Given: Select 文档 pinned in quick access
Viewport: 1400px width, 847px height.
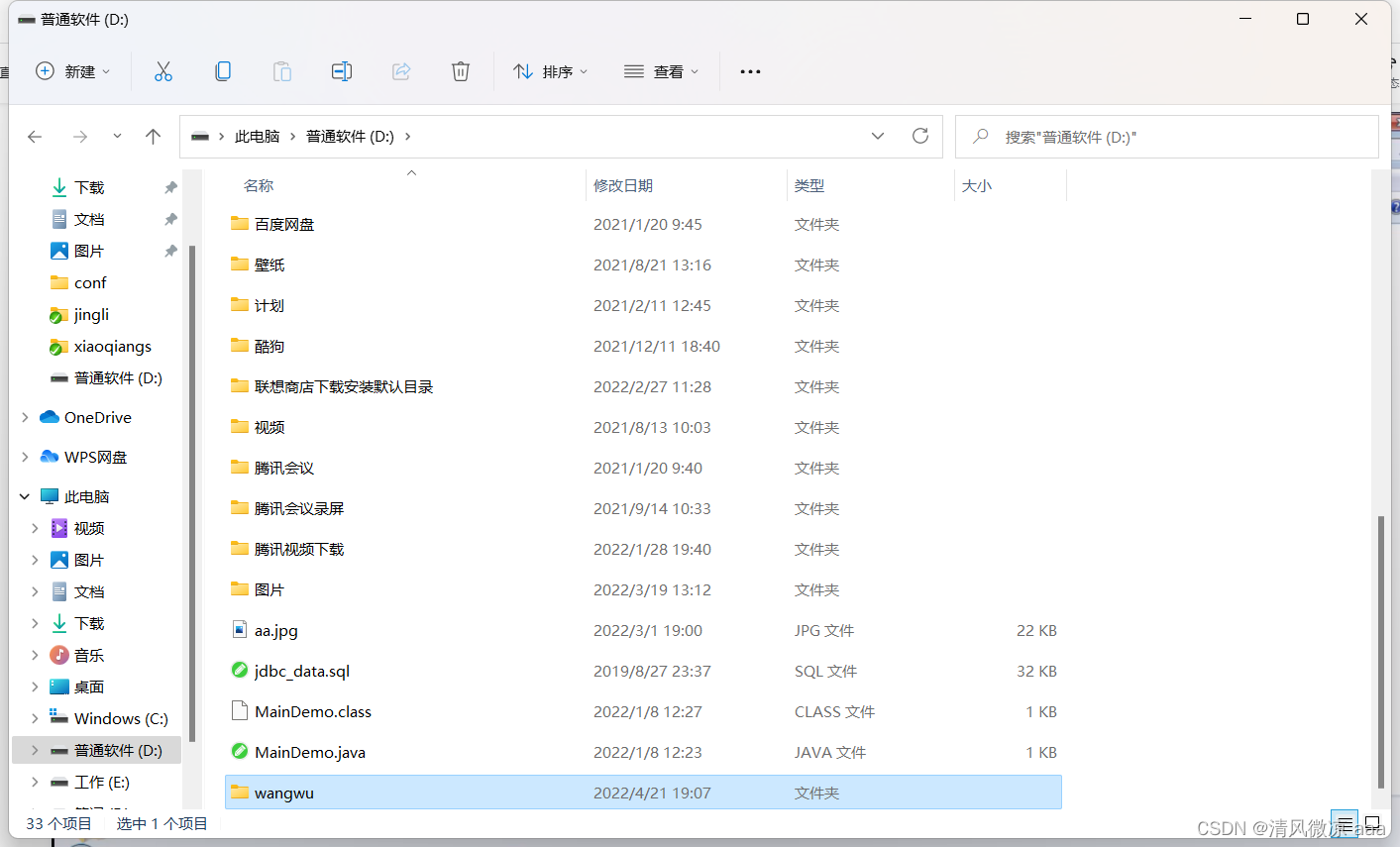Looking at the screenshot, I should 89,219.
